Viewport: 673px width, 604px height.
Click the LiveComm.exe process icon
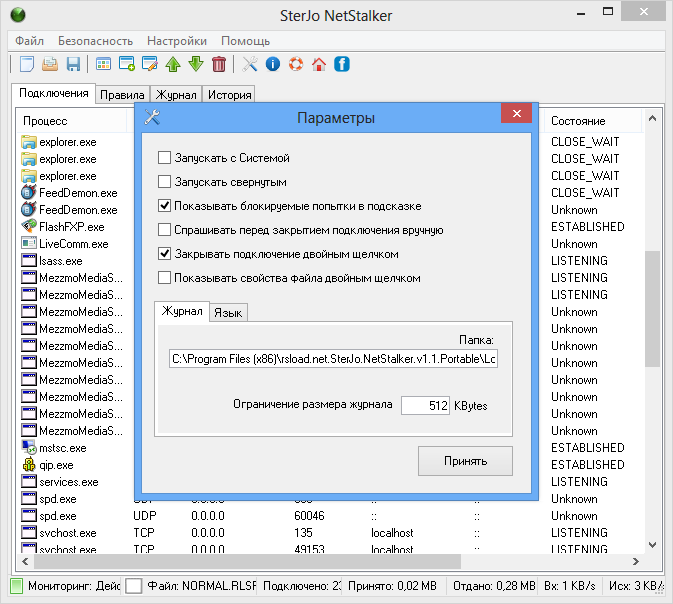[x=29, y=243]
